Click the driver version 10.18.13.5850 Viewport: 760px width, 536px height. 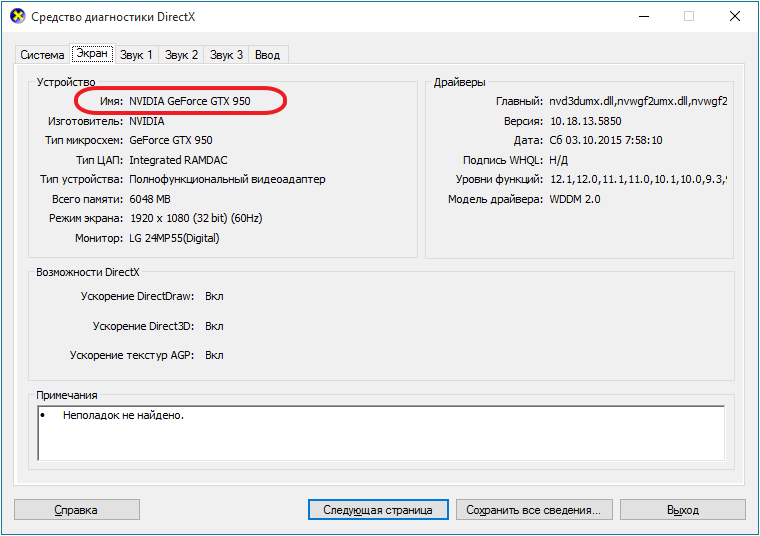[586, 121]
